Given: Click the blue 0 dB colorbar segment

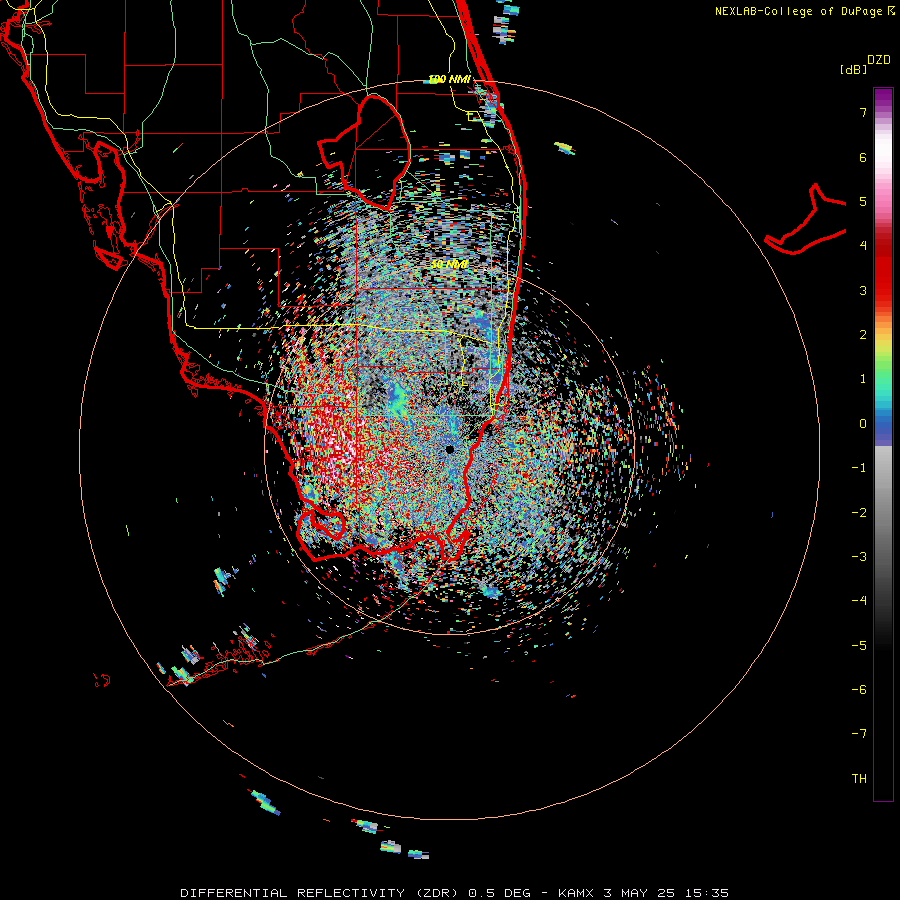Looking at the screenshot, I should pos(883,424).
